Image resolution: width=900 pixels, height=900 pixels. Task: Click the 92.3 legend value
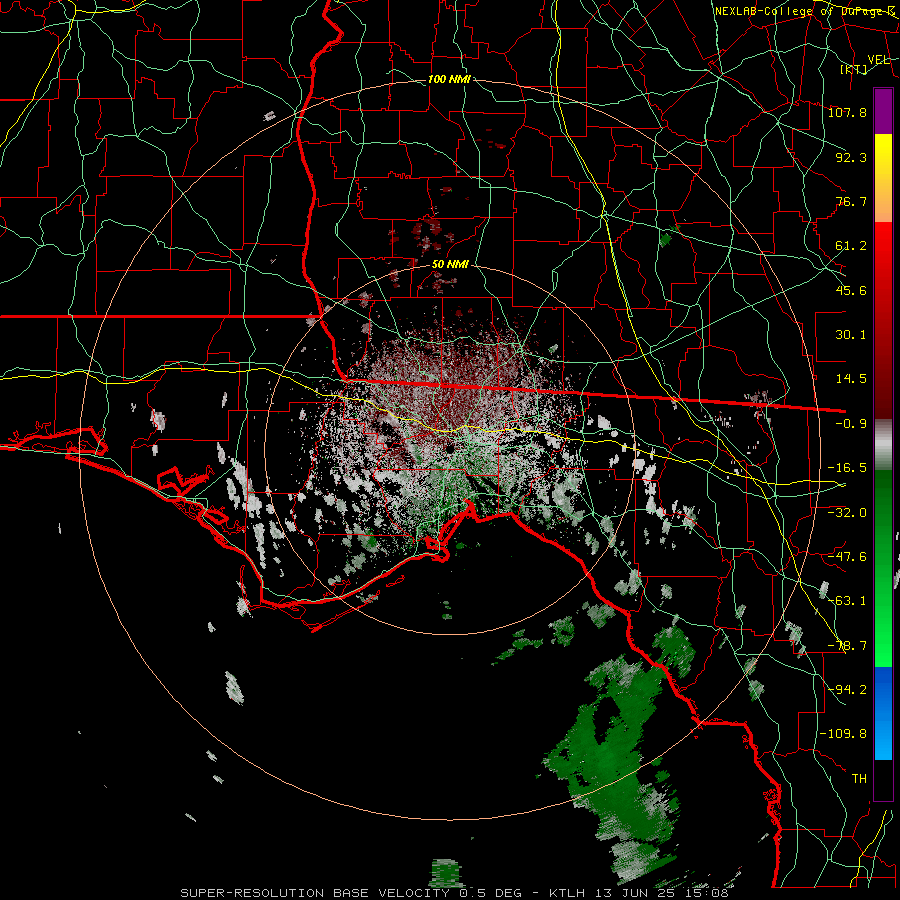(x=851, y=157)
